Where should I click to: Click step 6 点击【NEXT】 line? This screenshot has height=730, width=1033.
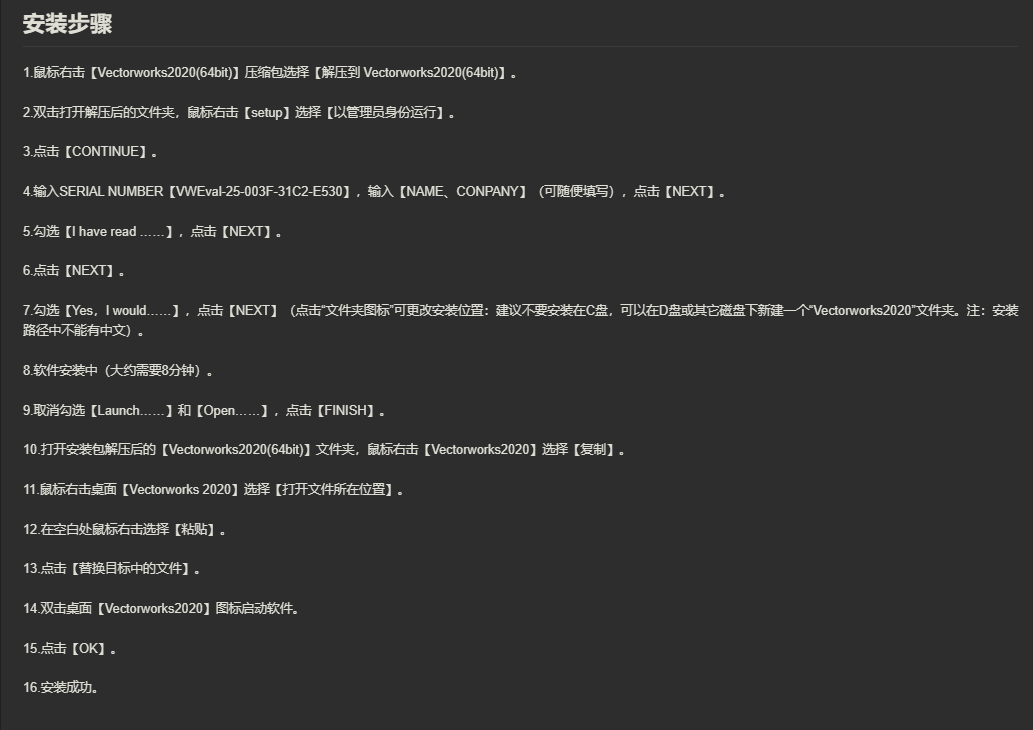(x=74, y=270)
